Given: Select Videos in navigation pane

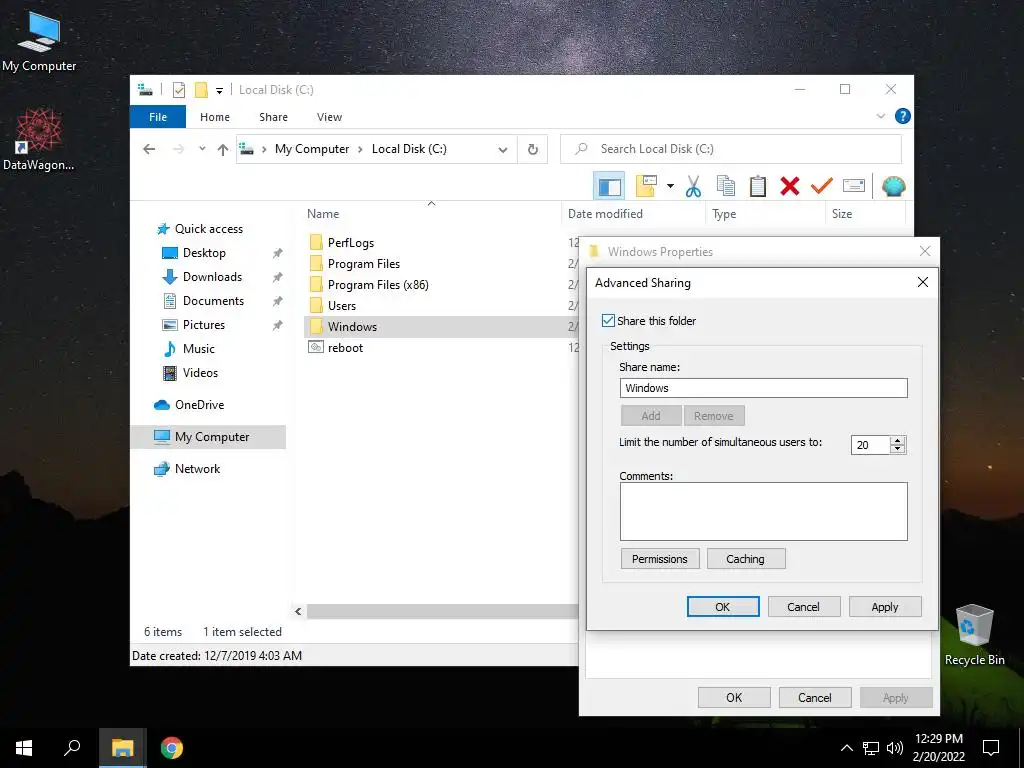Looking at the screenshot, I should (x=200, y=373).
